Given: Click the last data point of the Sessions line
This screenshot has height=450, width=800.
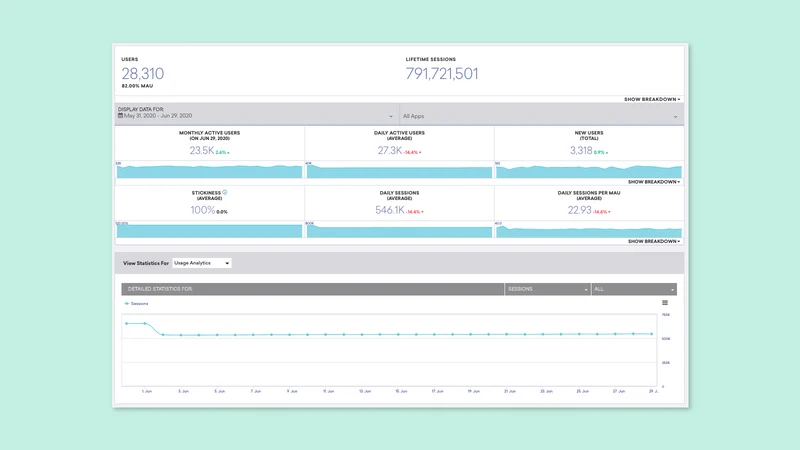Looking at the screenshot, I should tap(652, 334).
